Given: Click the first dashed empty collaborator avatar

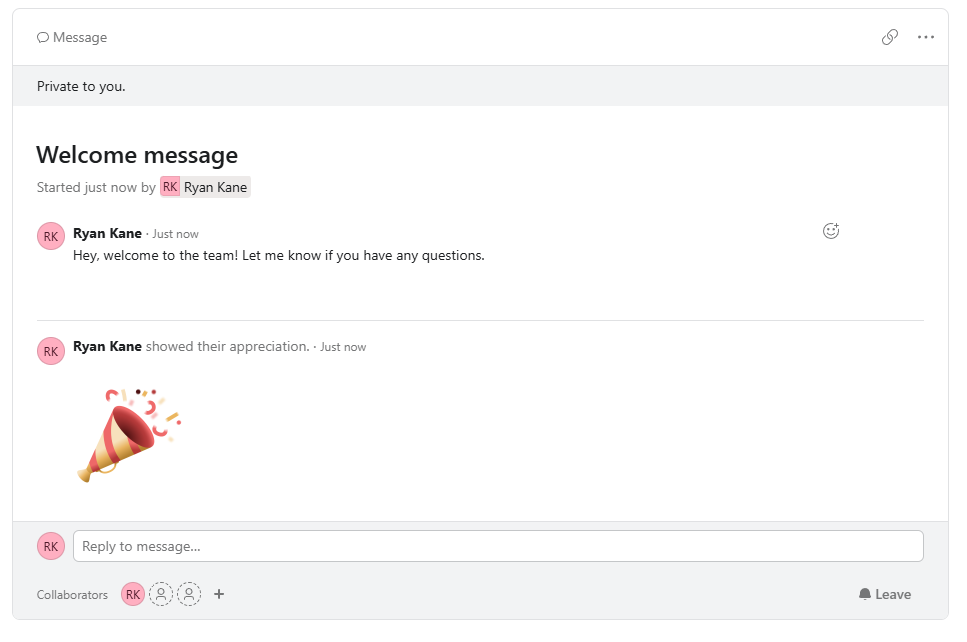Looking at the screenshot, I should point(161,593).
